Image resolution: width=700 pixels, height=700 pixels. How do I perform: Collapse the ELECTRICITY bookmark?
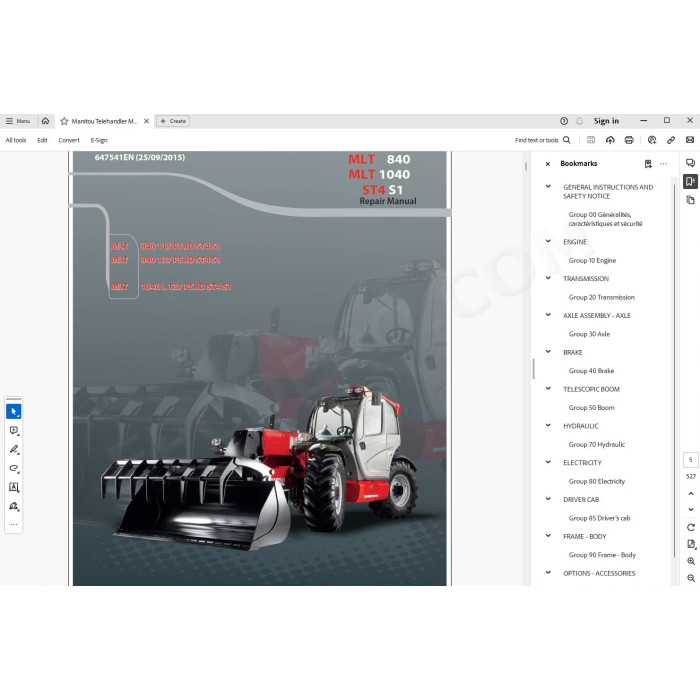pos(549,462)
